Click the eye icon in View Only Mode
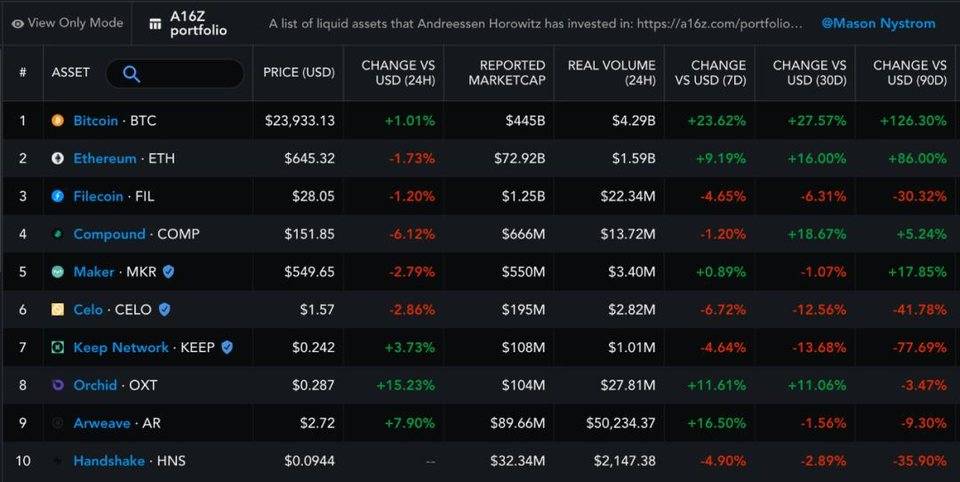Viewport: 960px width, 482px height. (x=18, y=24)
